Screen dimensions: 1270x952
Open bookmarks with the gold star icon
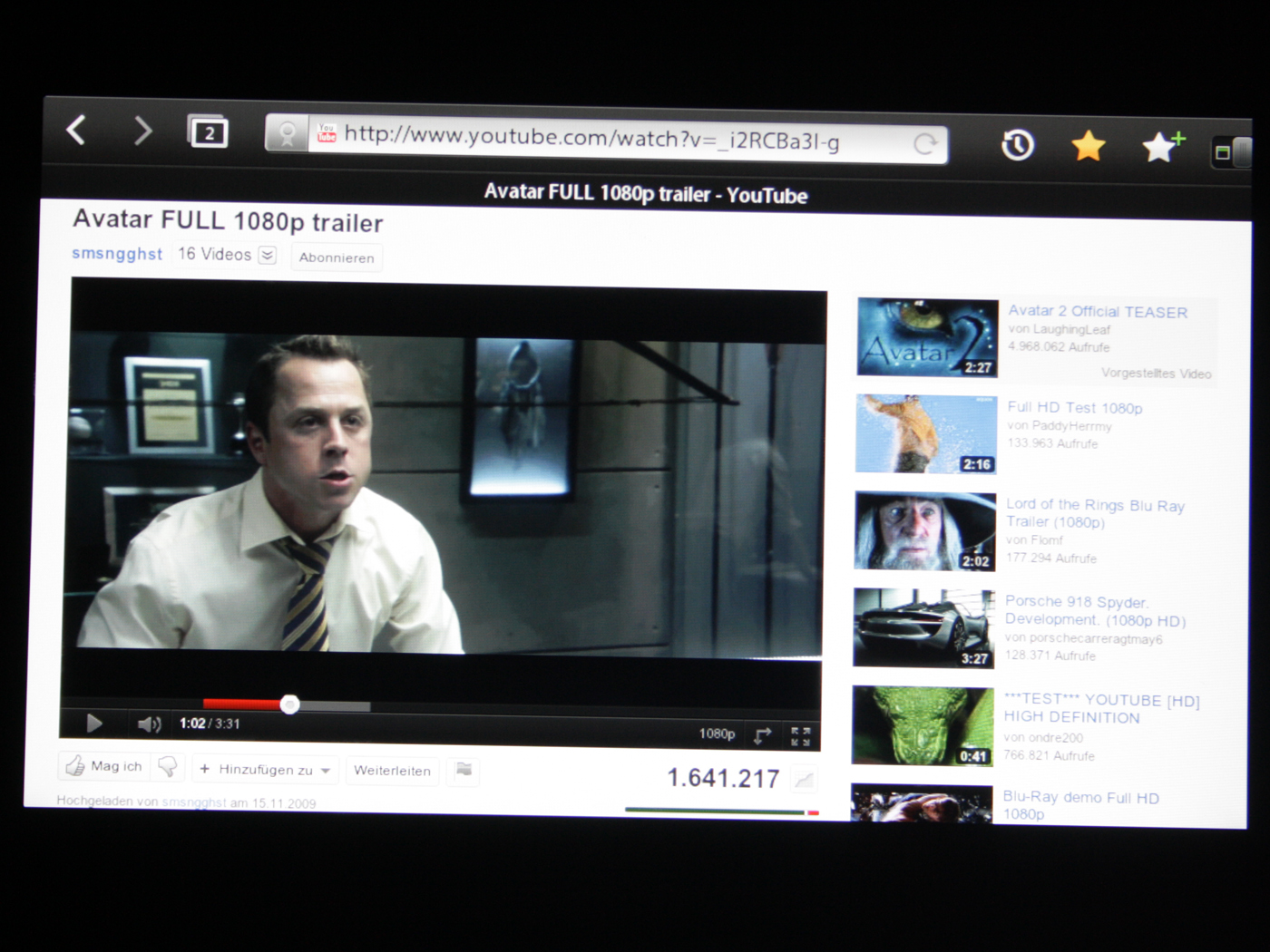(x=1088, y=146)
